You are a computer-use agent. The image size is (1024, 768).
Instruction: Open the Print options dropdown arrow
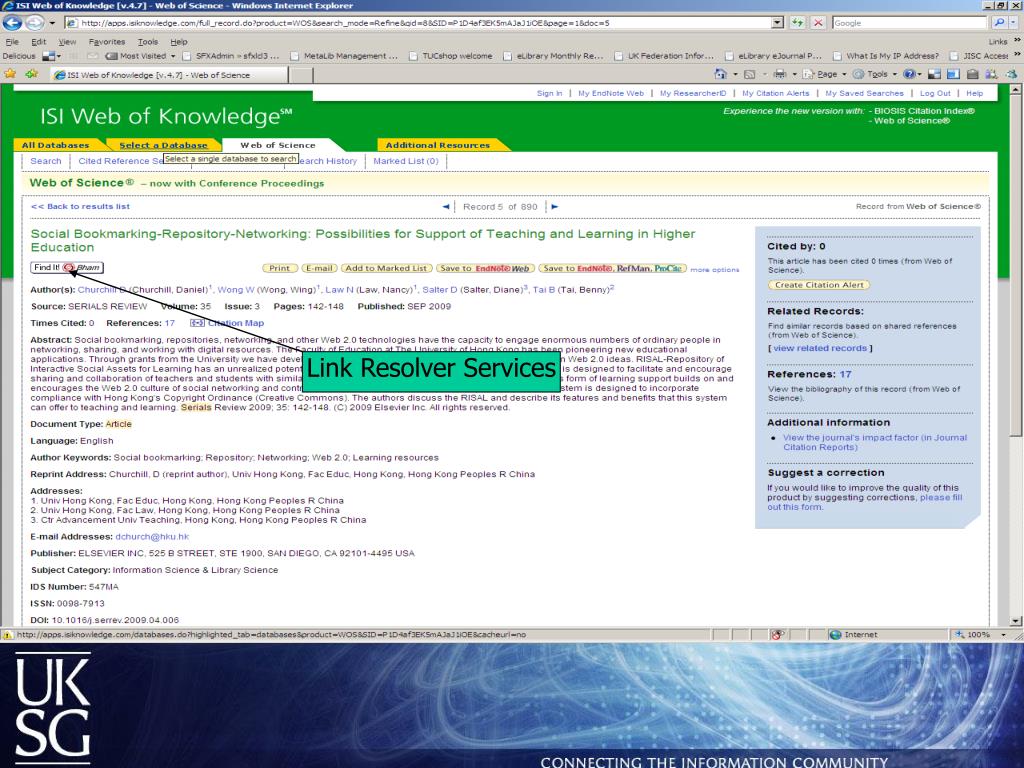coord(794,74)
